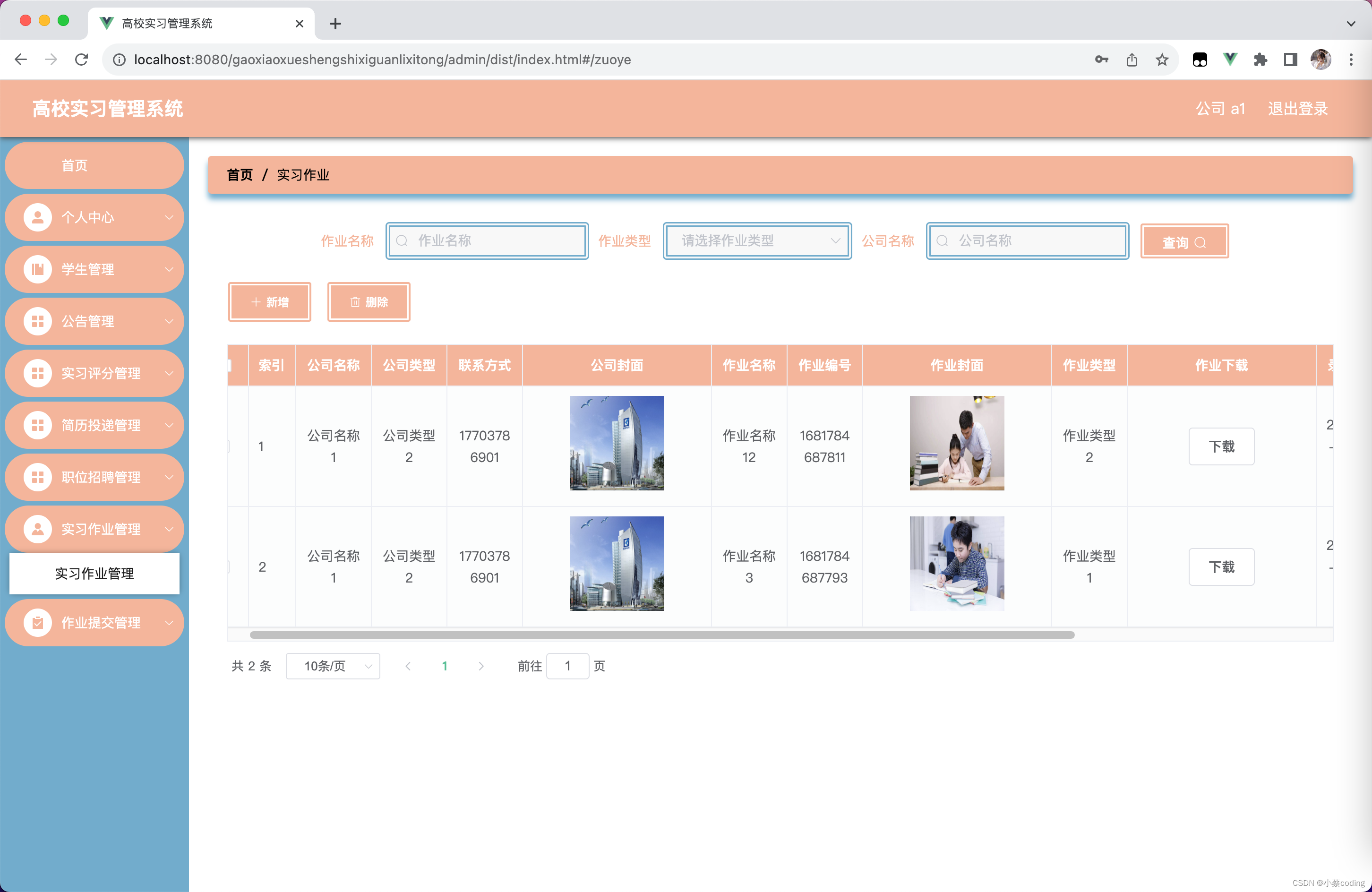Open the Vue devtools extension icon
Viewport: 1372px width, 892px height.
pos(1230,60)
